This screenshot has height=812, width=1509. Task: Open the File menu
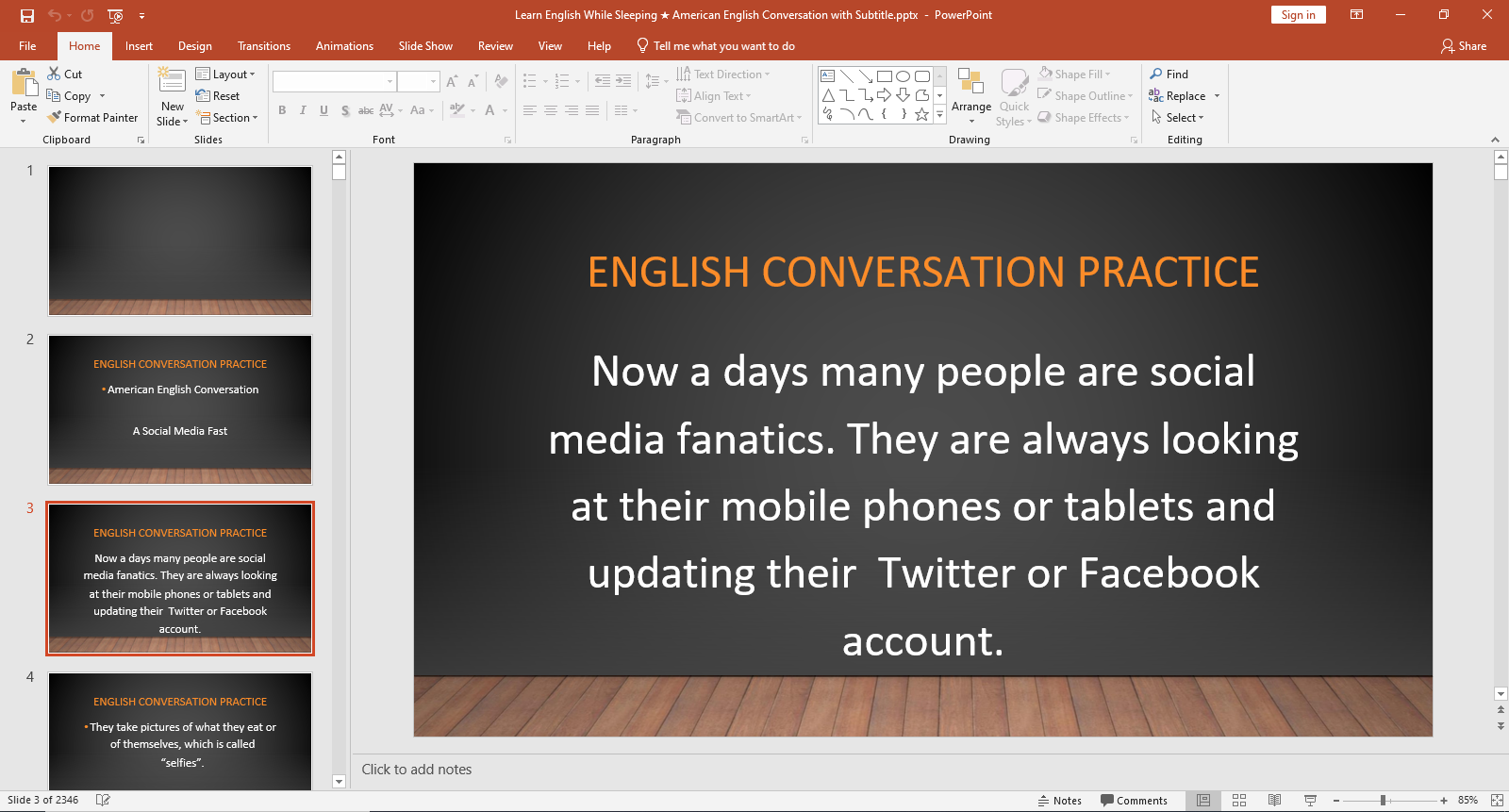pyautogui.click(x=27, y=45)
